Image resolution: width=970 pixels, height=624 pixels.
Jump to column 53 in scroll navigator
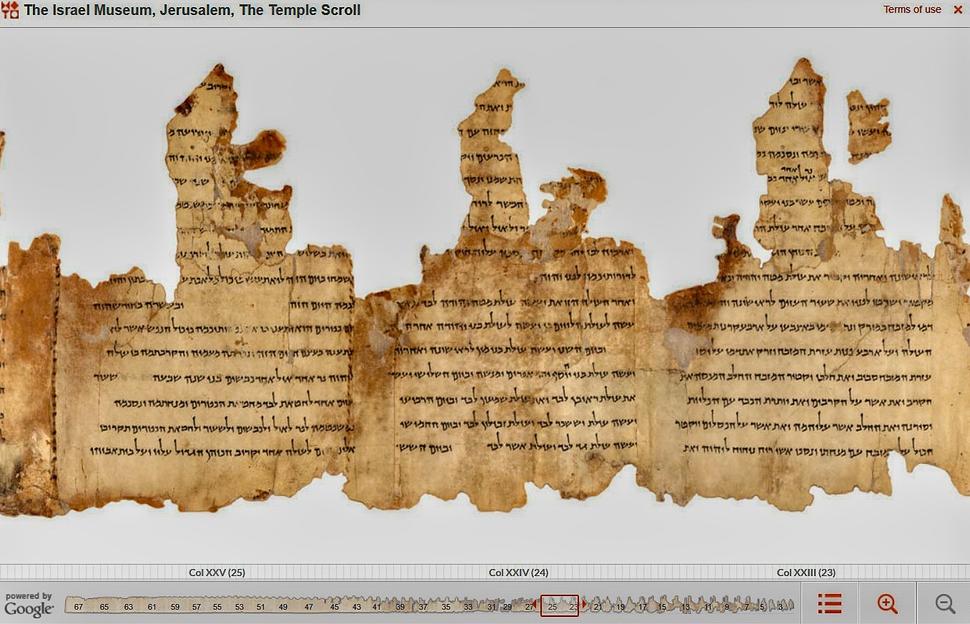coord(239,607)
